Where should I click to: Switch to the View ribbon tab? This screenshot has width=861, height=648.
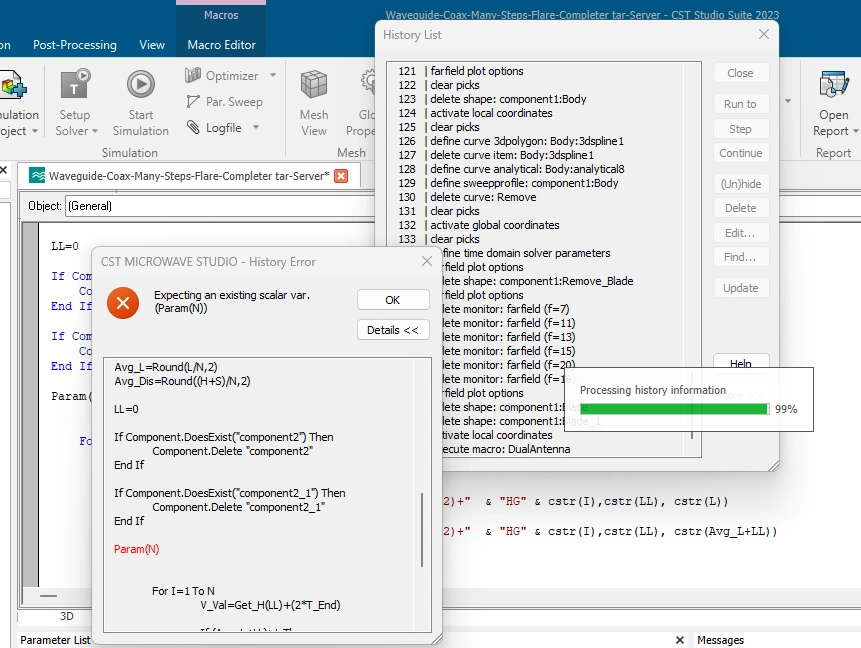point(152,45)
